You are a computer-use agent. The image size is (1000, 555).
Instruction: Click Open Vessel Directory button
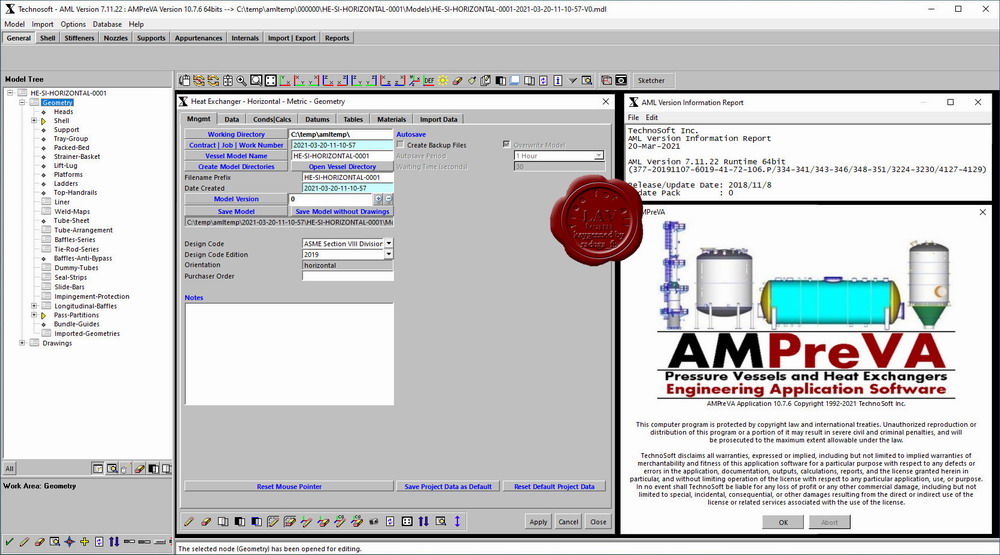tap(342, 166)
